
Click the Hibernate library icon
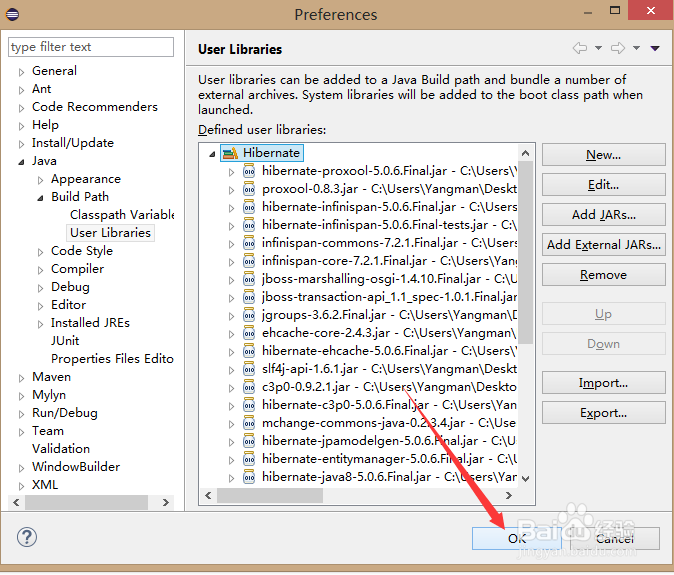(230, 153)
